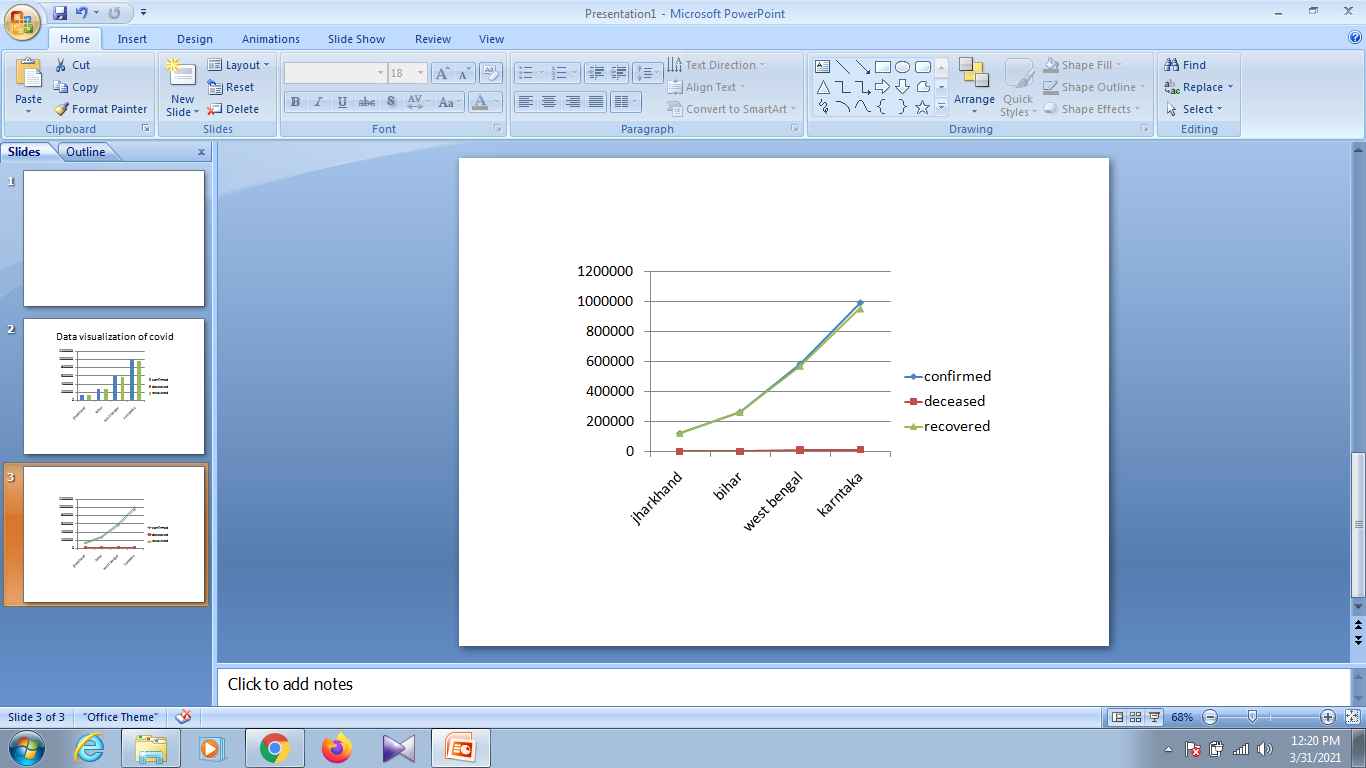Open the Review tab

pyautogui.click(x=433, y=39)
